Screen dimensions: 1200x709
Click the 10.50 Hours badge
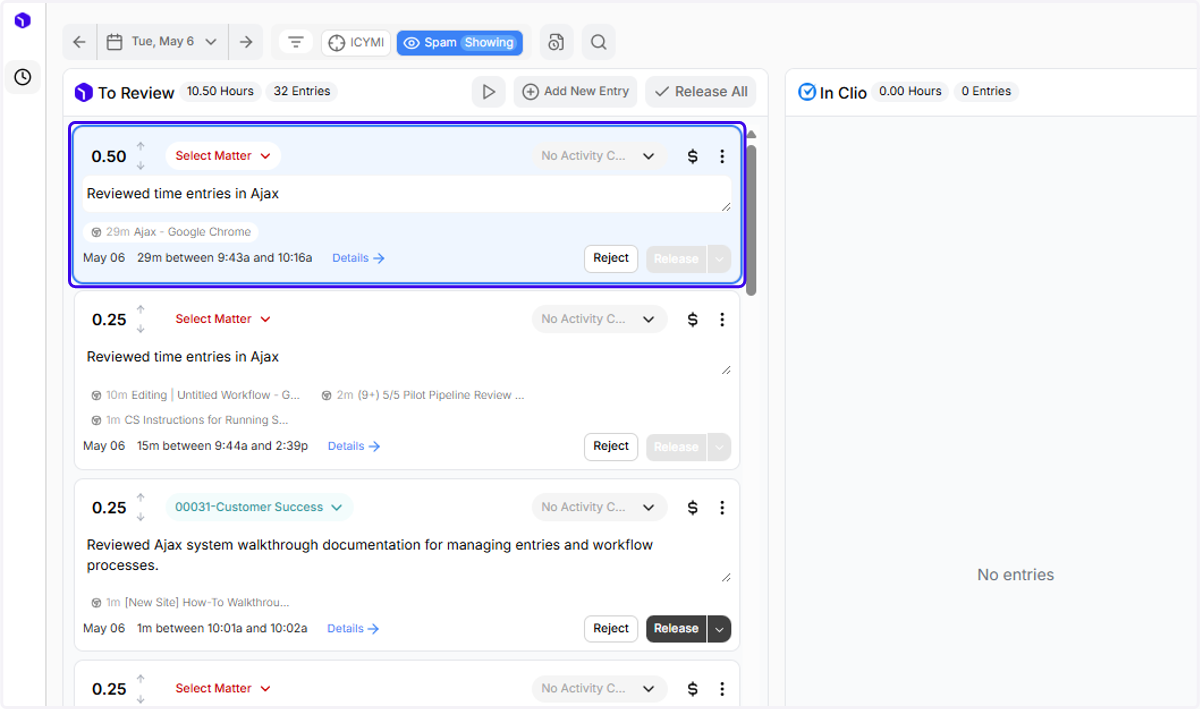(220, 91)
